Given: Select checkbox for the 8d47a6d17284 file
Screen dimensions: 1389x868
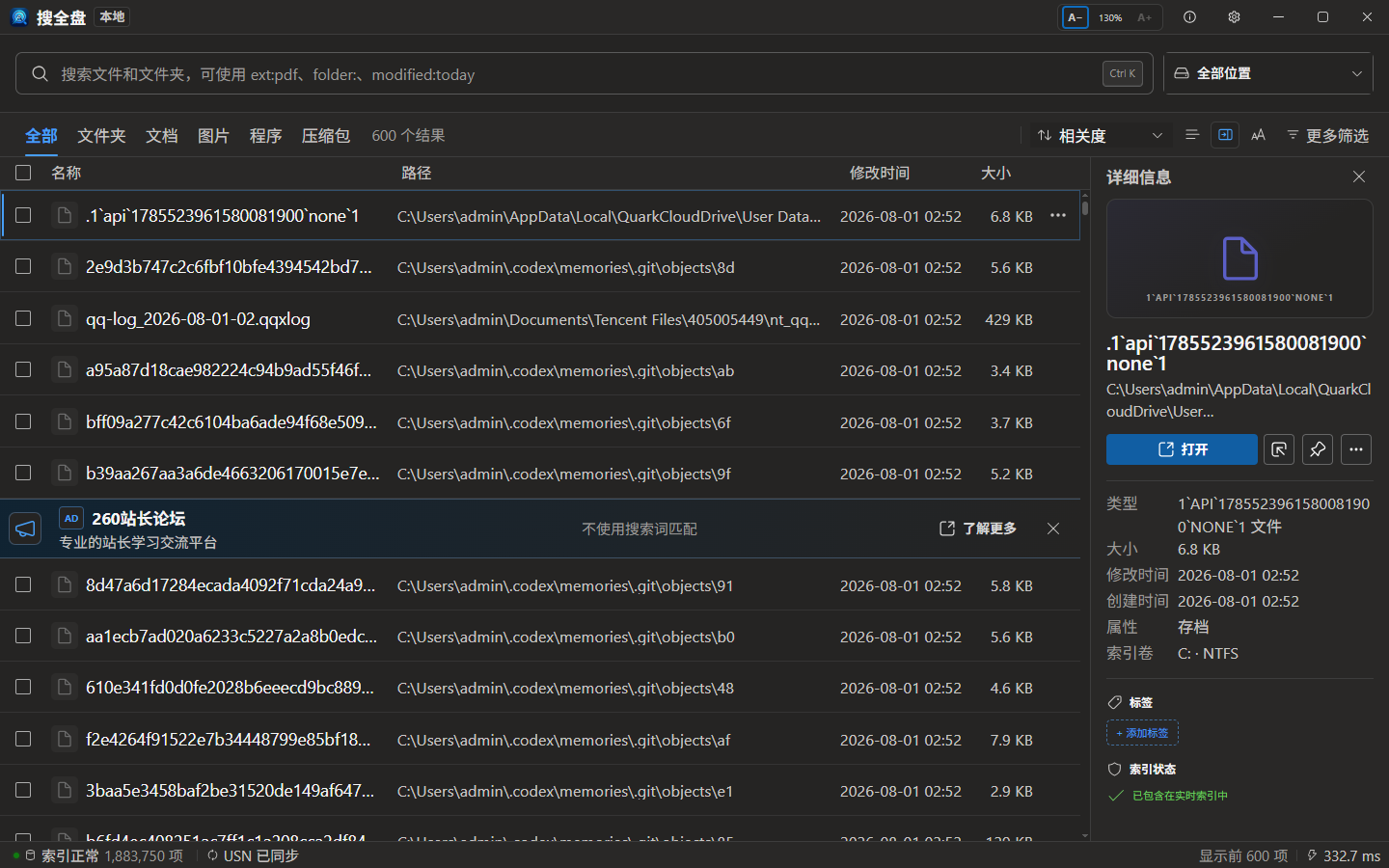Looking at the screenshot, I should [23, 584].
